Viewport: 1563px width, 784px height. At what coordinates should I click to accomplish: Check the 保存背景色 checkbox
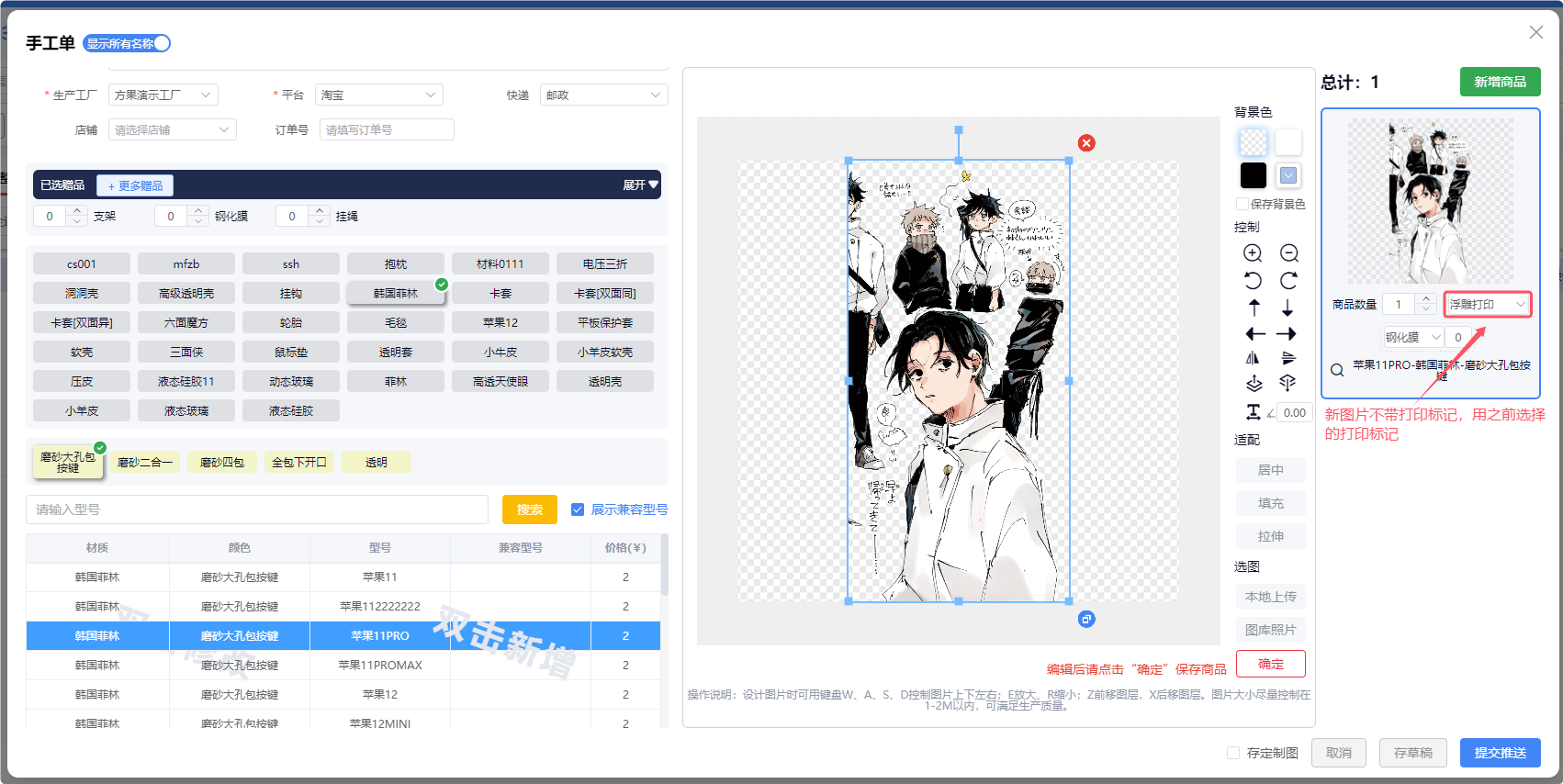(x=1243, y=204)
